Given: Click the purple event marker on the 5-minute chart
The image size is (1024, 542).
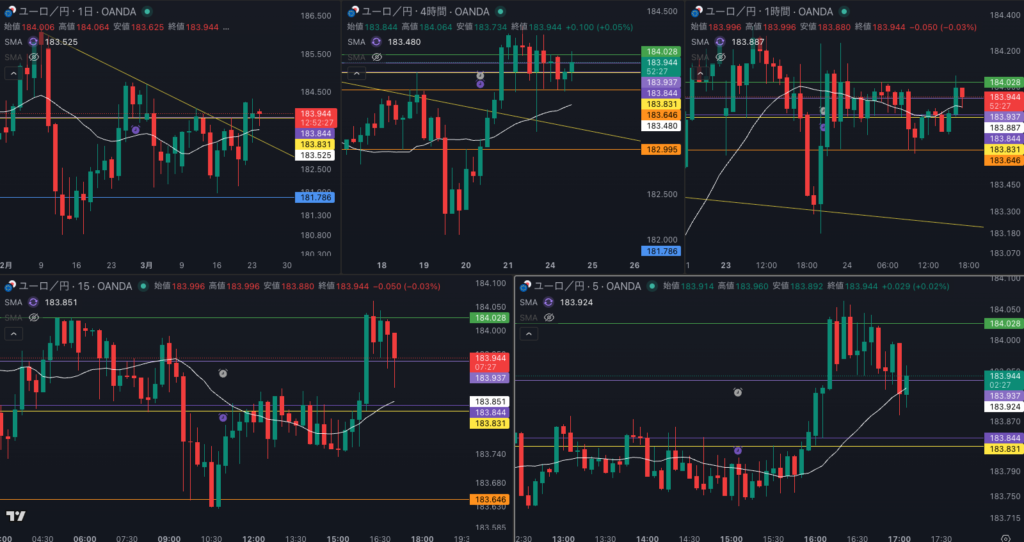Looking at the screenshot, I should pyautogui.click(x=737, y=451).
